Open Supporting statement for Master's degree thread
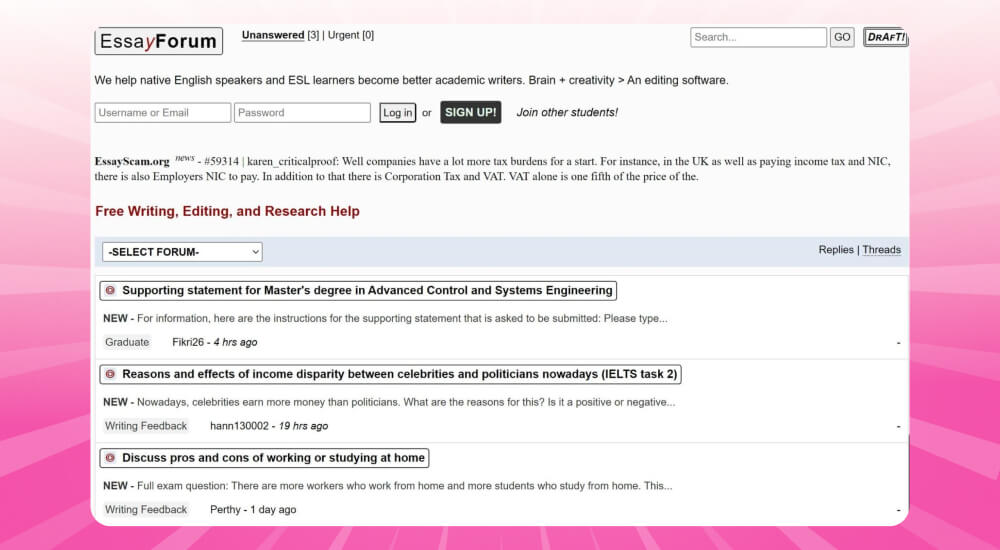This screenshot has width=1000, height=550. pos(366,291)
